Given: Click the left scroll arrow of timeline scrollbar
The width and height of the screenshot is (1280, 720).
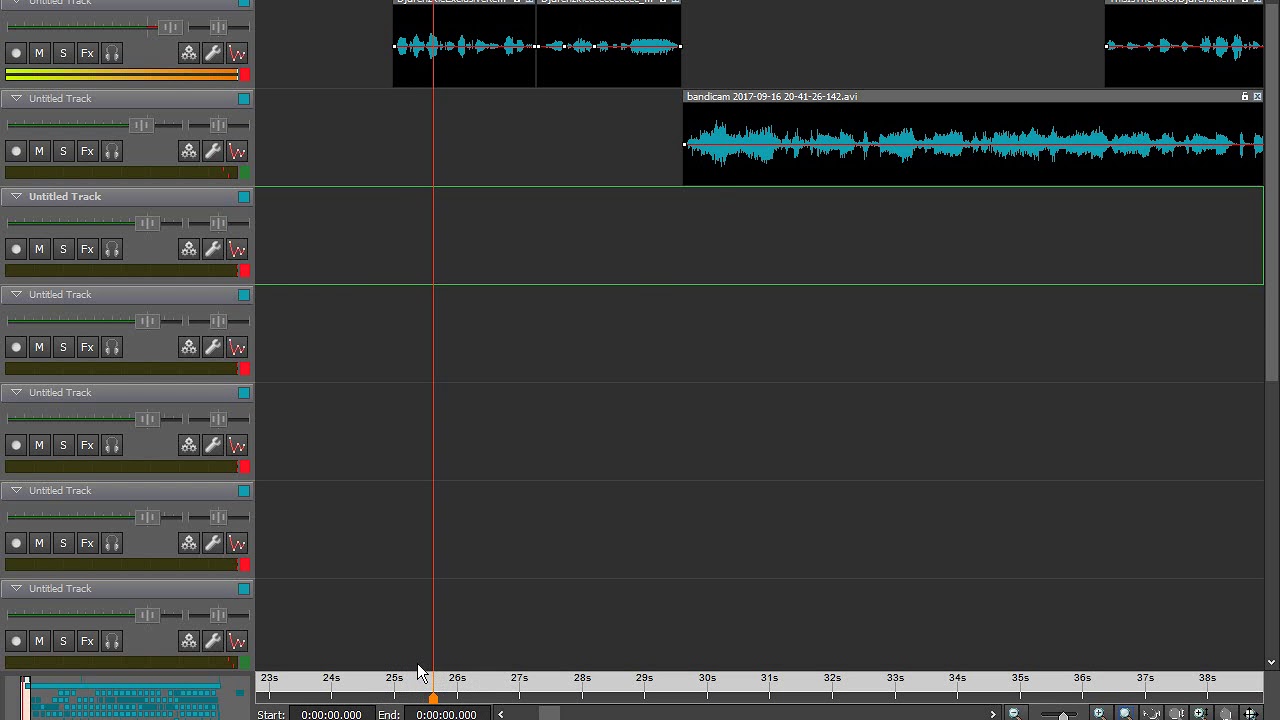Looking at the screenshot, I should tap(500, 714).
